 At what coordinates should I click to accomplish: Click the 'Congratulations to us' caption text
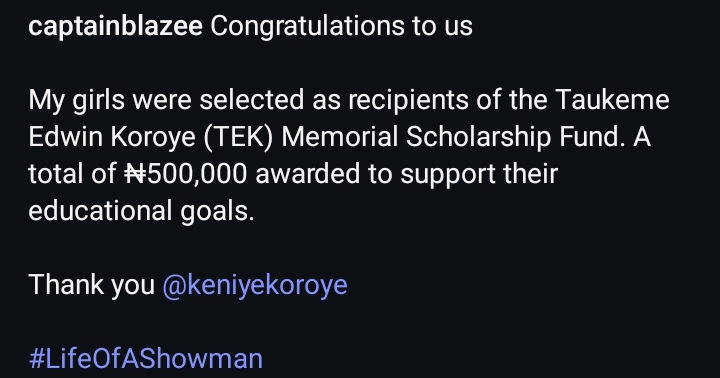pos(342,26)
